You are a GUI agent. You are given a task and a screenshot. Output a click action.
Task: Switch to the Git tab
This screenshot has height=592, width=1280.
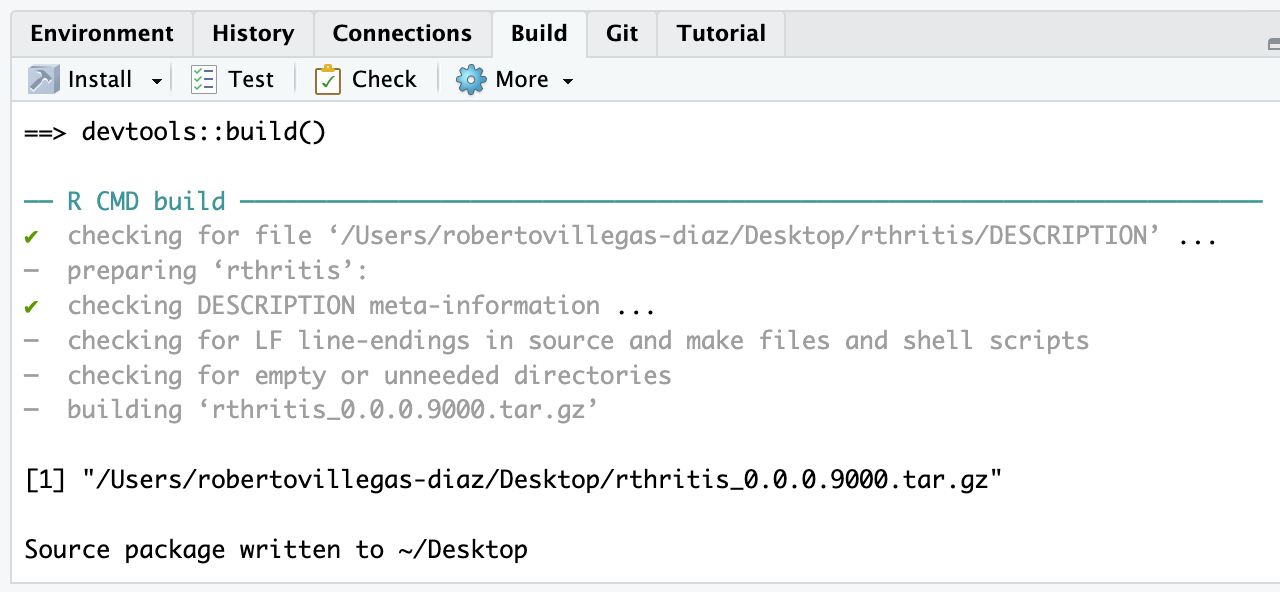(x=622, y=34)
